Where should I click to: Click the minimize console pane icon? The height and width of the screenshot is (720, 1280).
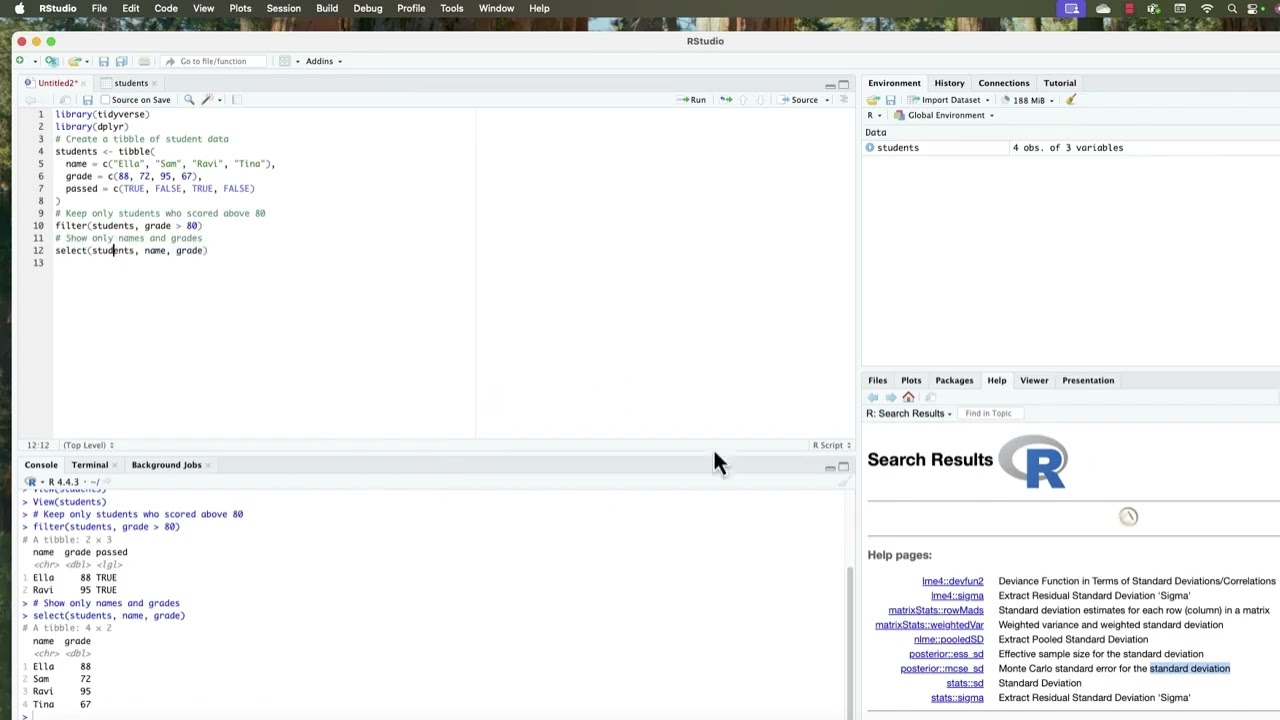829,467
